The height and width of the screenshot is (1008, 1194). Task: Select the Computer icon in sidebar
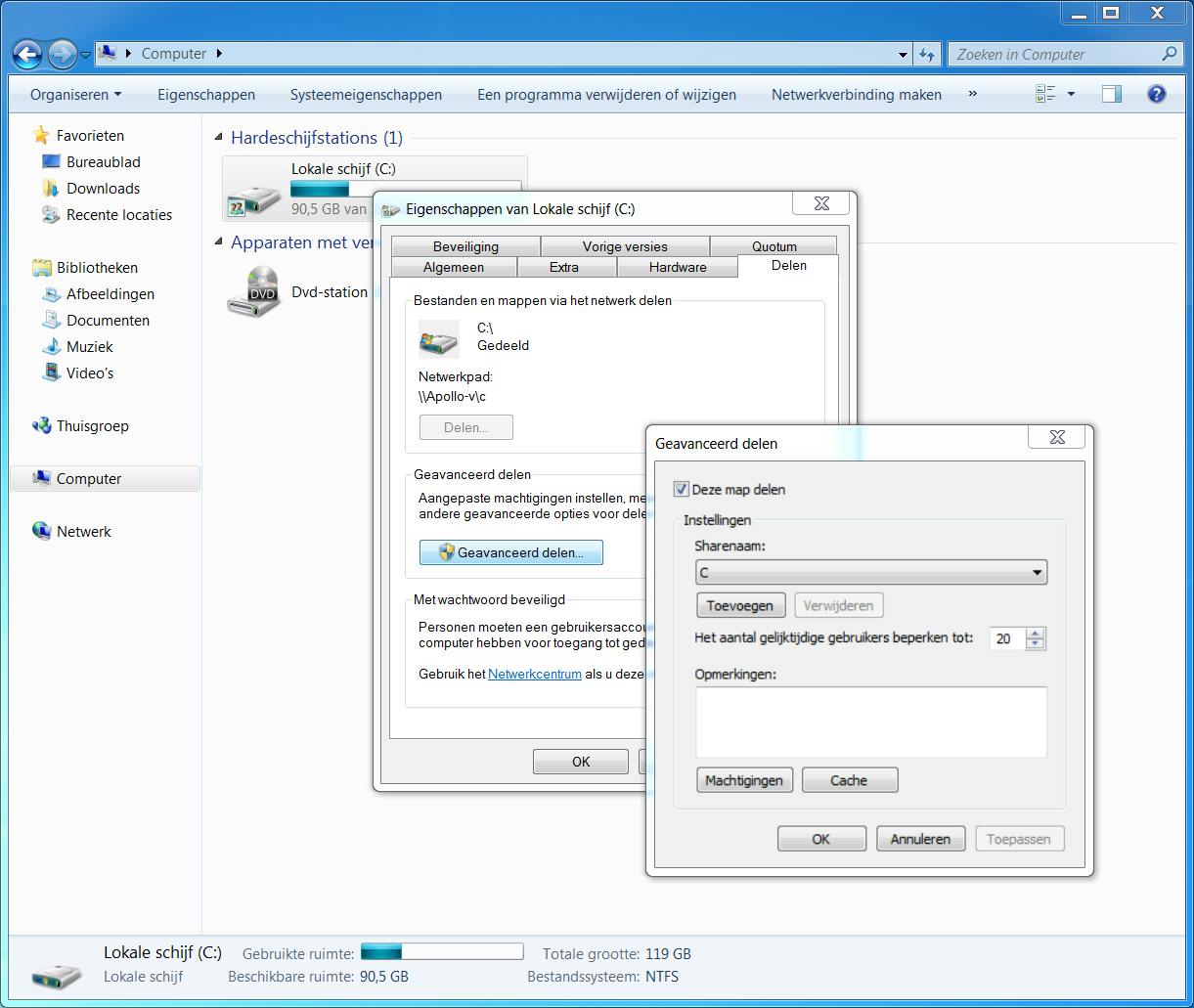41,478
